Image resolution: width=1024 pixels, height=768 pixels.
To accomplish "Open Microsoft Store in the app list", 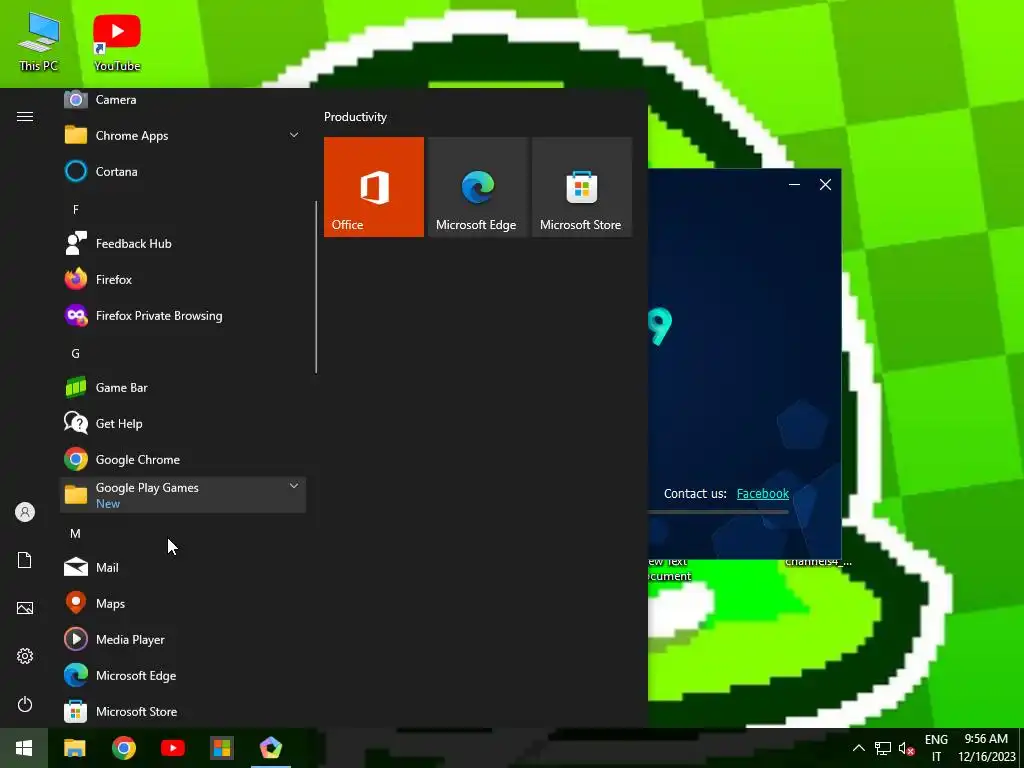I will [x=183, y=711].
